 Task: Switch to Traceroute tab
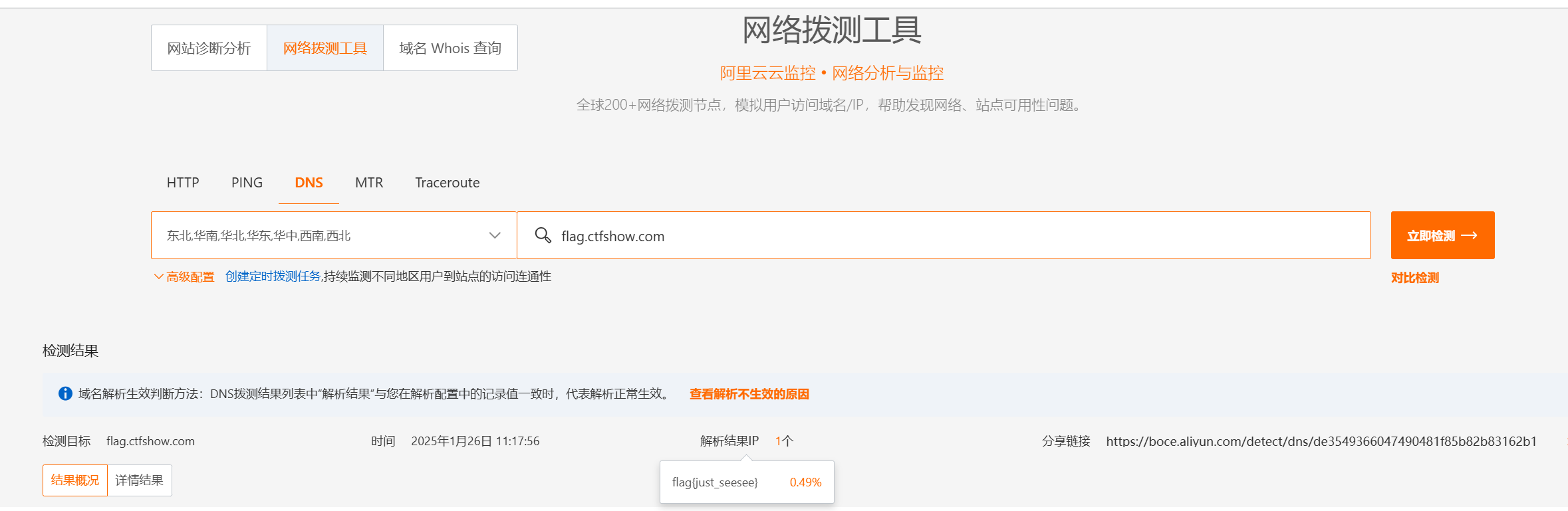pyautogui.click(x=447, y=183)
